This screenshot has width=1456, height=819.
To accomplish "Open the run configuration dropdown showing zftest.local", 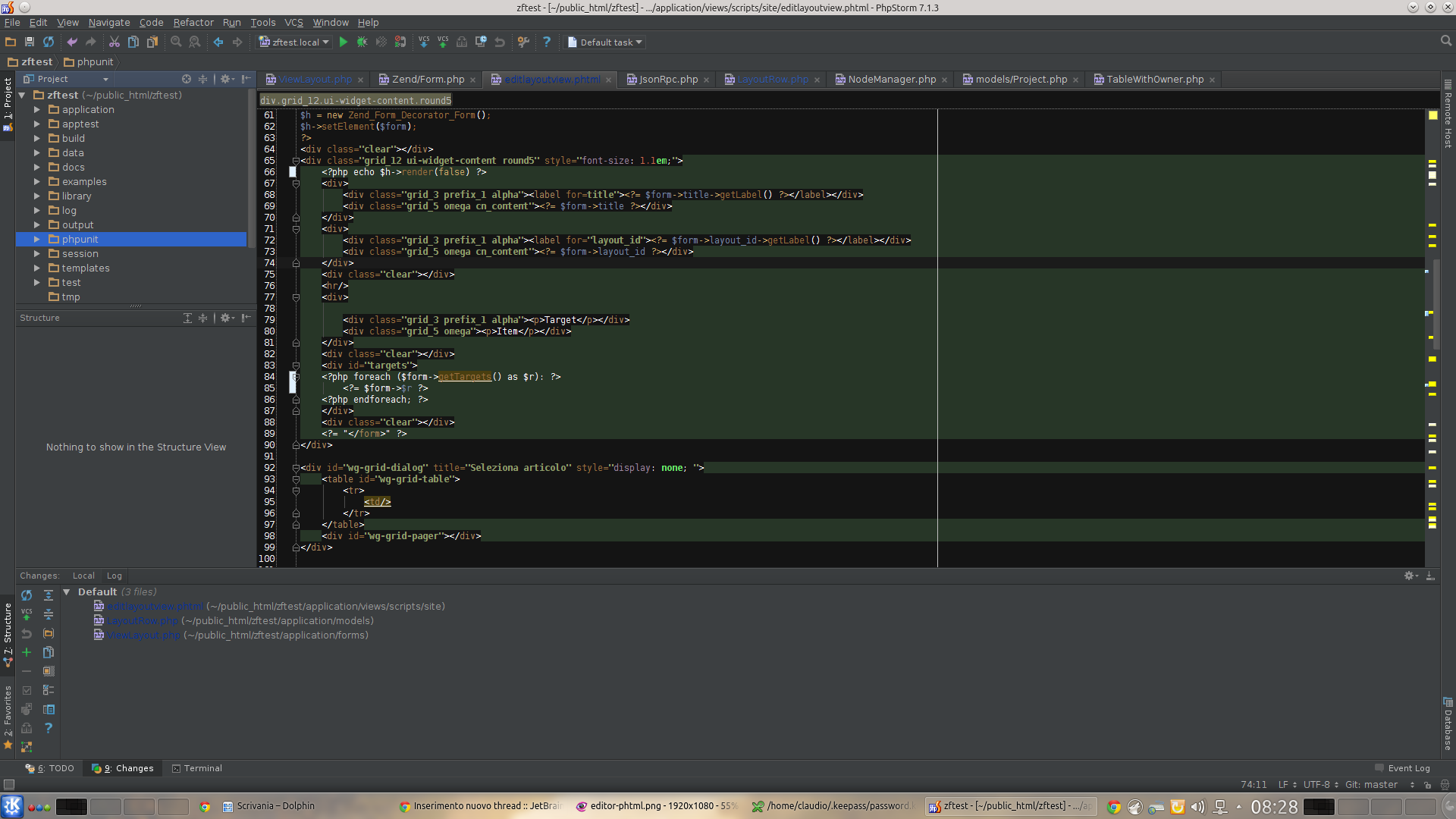I will (x=293, y=42).
